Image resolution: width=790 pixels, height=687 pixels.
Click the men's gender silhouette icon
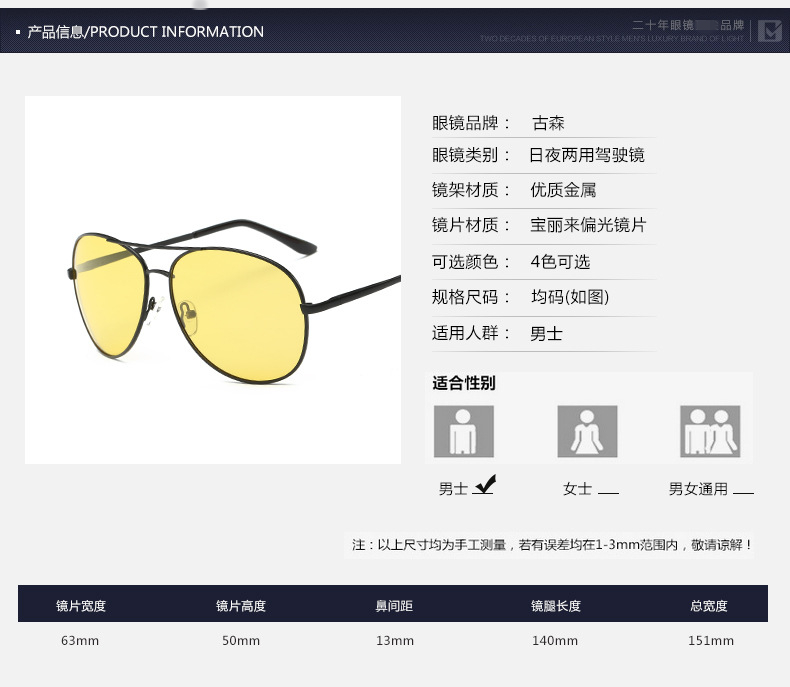[x=463, y=431]
